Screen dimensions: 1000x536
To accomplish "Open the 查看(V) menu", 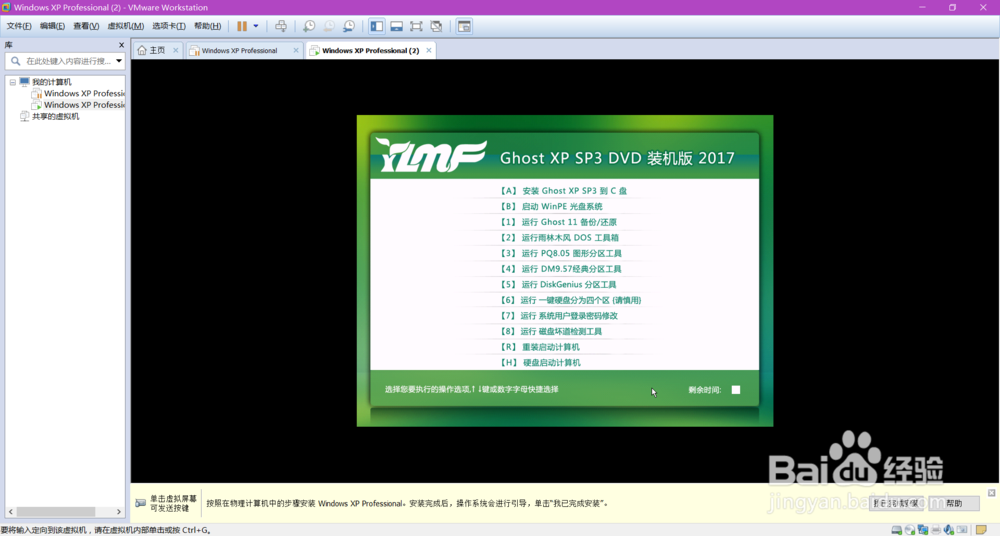I will click(86, 26).
